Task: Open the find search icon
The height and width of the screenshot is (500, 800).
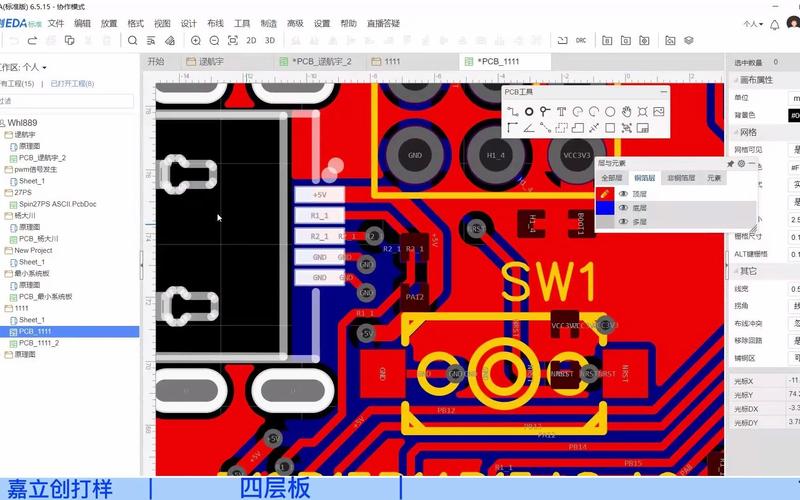Action: click(133, 40)
